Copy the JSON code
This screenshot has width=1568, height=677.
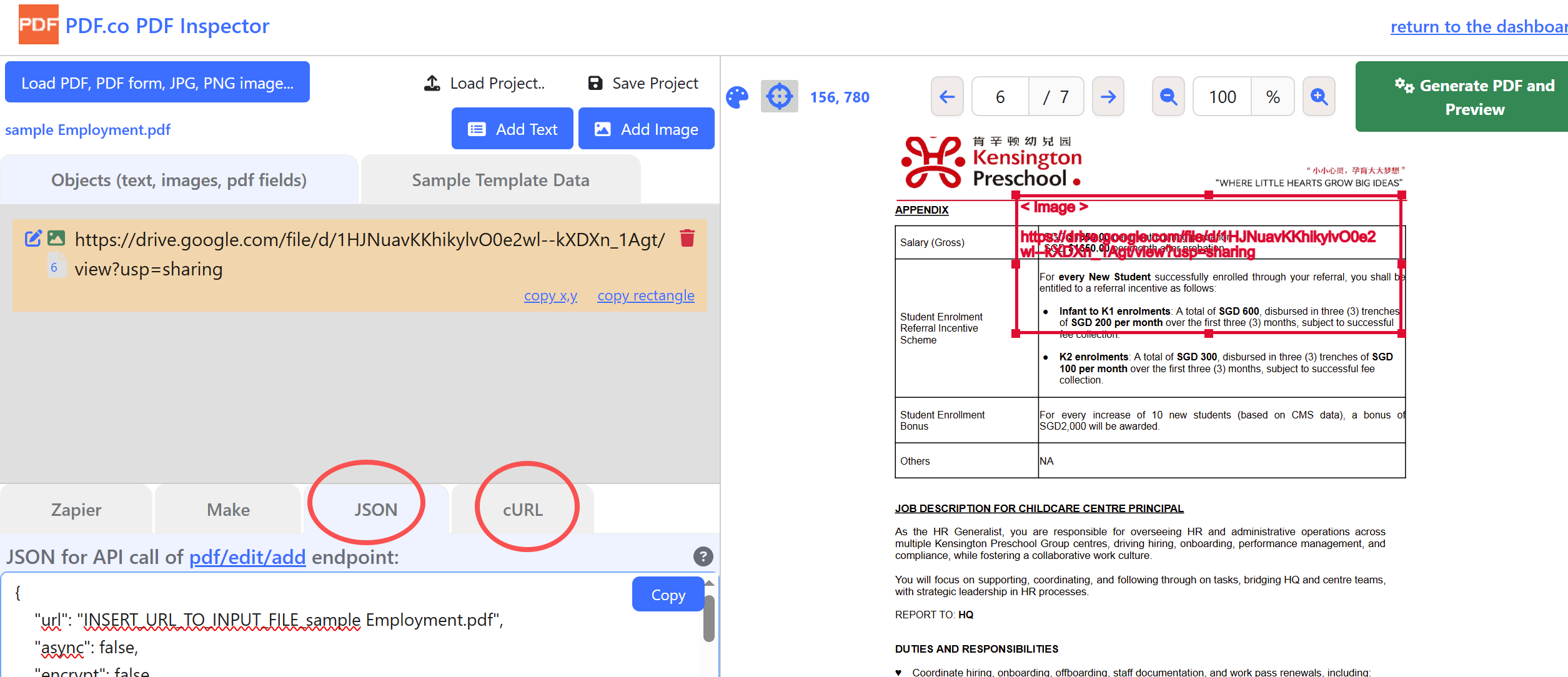(x=668, y=595)
